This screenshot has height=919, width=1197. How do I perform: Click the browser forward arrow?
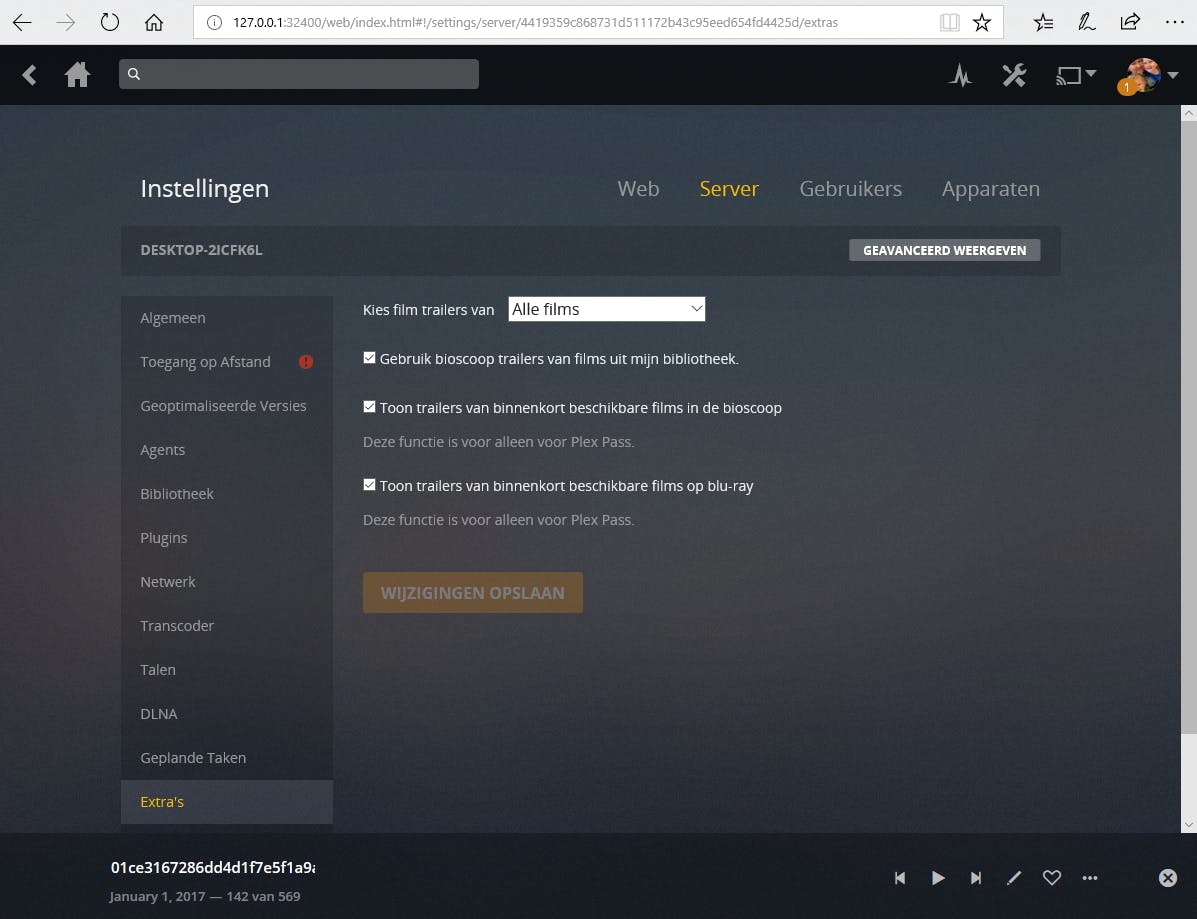[66, 22]
